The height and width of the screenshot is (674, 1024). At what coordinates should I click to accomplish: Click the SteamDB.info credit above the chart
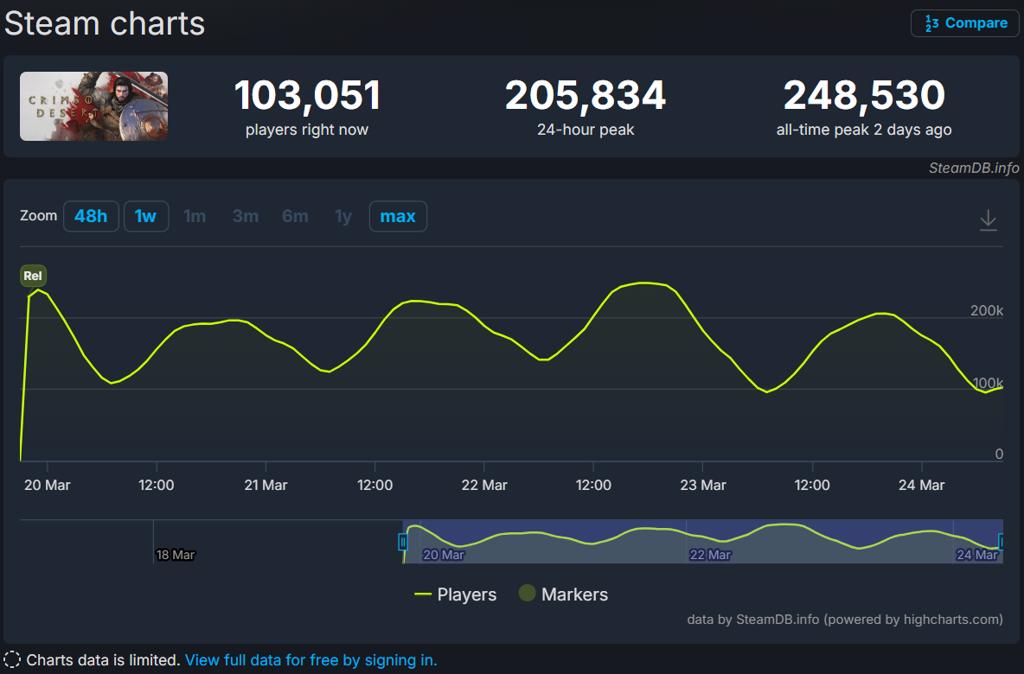[973, 168]
